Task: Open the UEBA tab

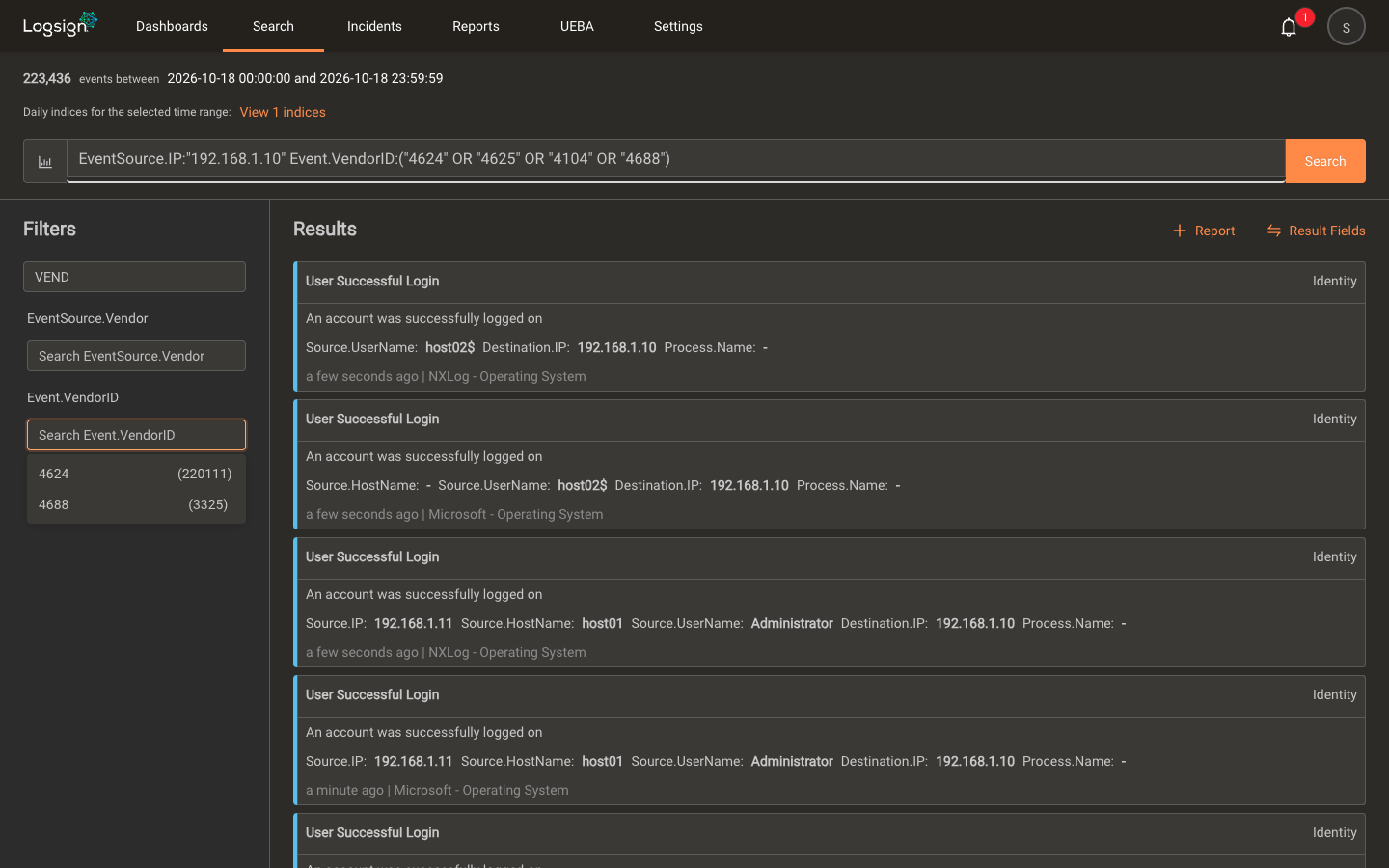Action: point(577,26)
